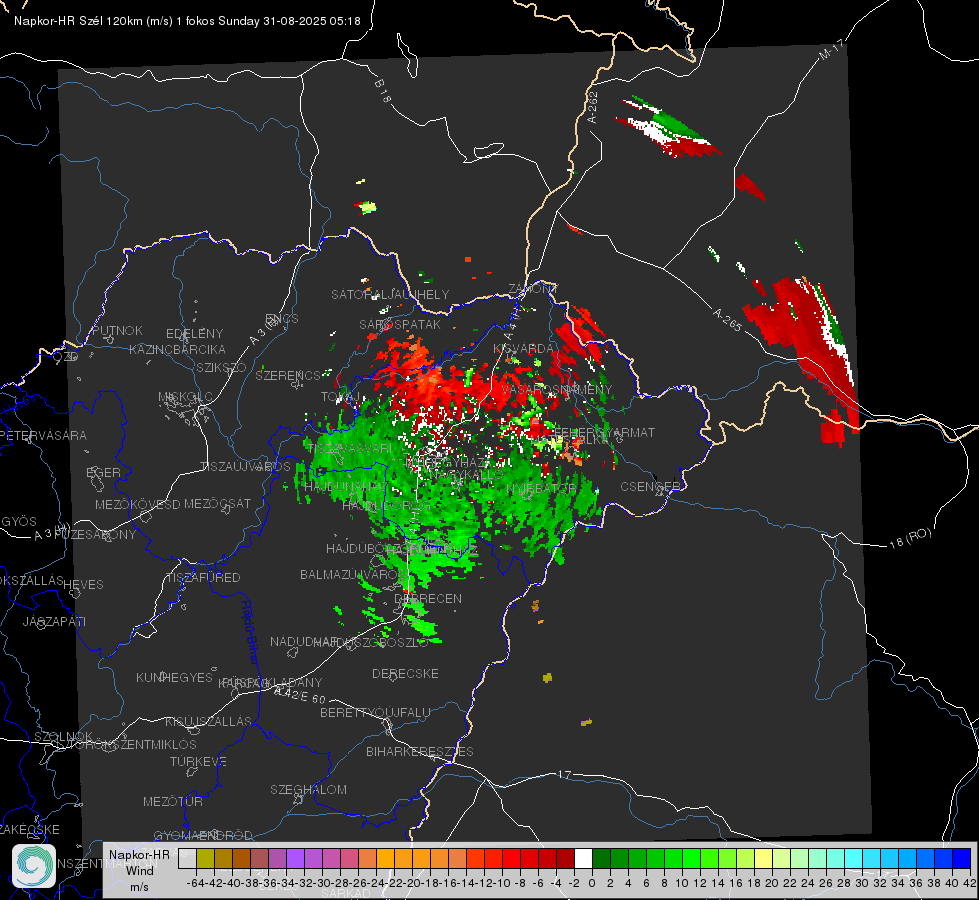Viewport: 979px width, 900px height.
Task: Select the 'A 42/E 60' road label
Action: point(300,695)
